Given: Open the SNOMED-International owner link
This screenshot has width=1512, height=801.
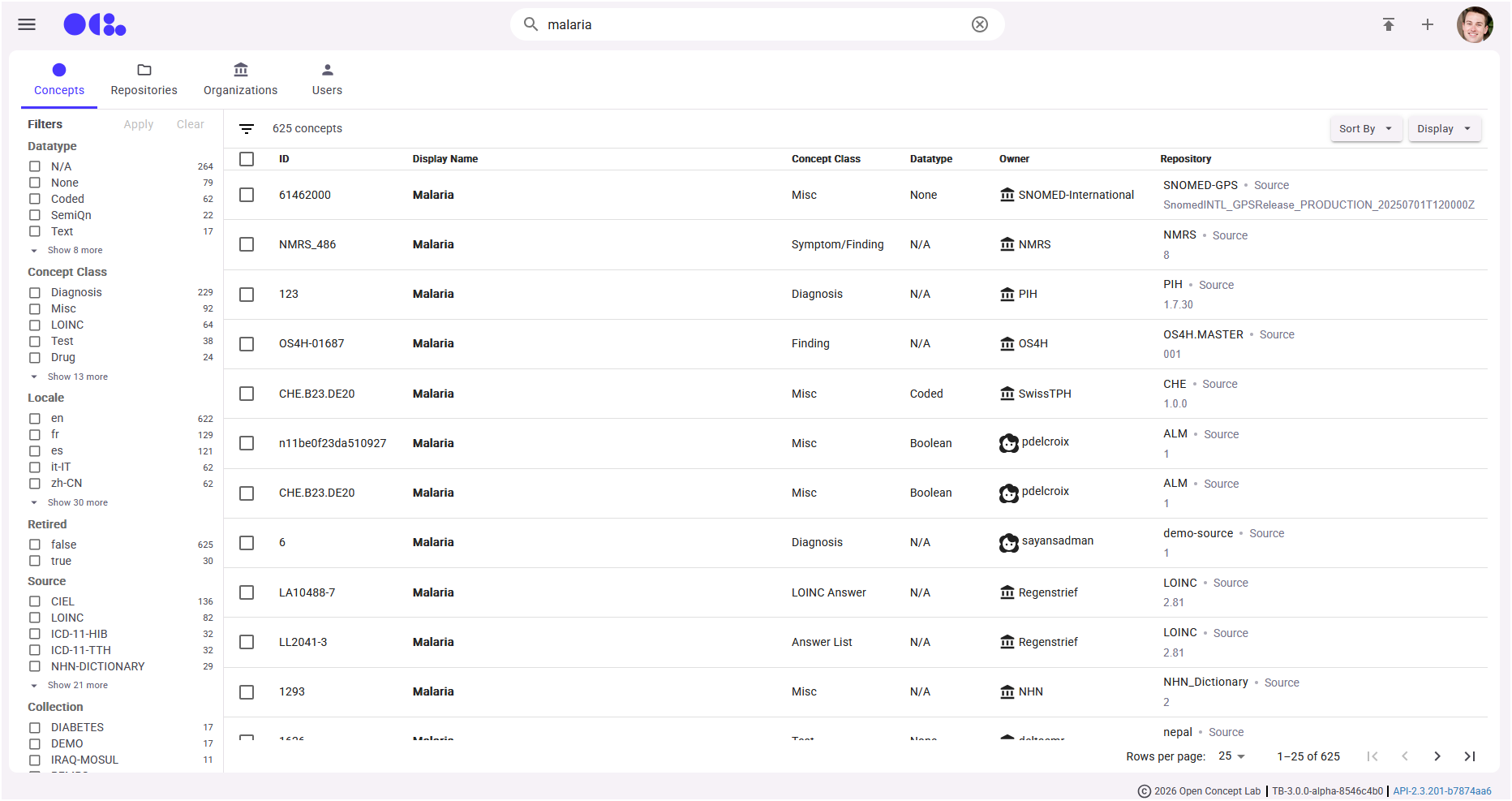Looking at the screenshot, I should (x=1076, y=195).
